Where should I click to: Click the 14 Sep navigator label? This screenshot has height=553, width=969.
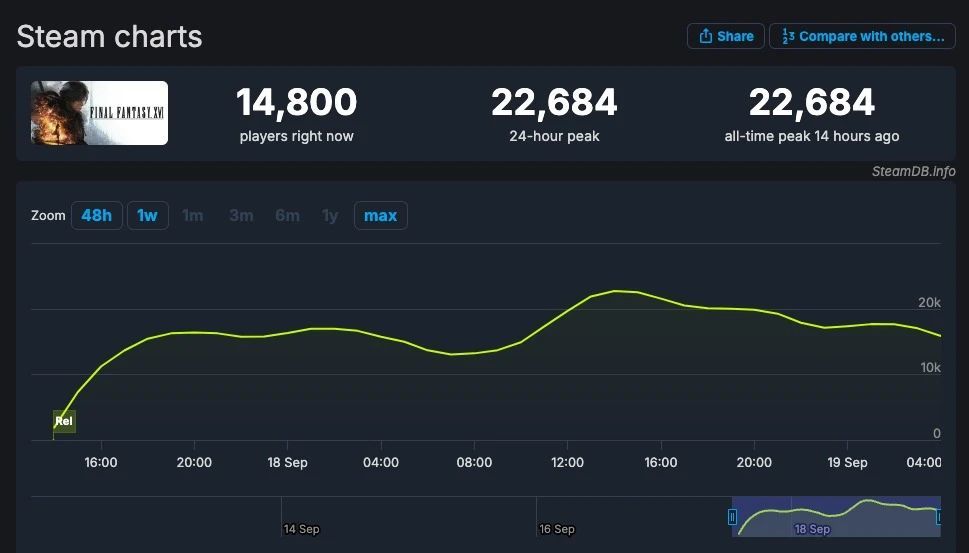click(x=302, y=530)
